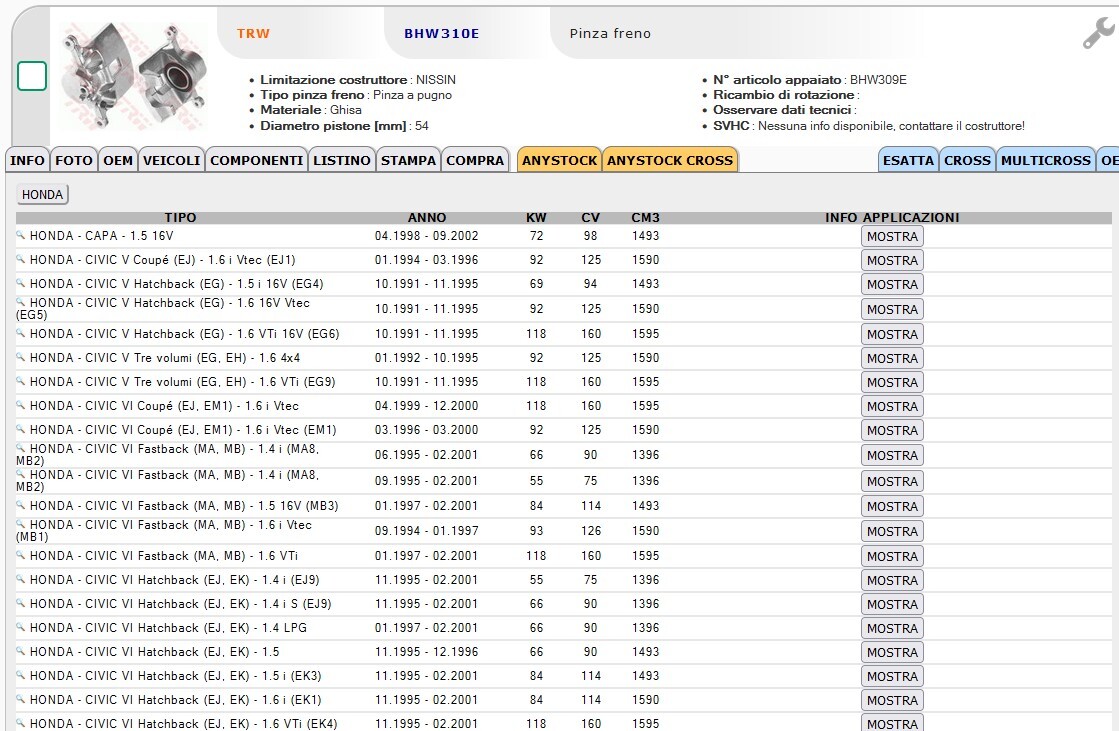Open the ANYSTOCK tab
Screen dimensions: 1119x731
click(560, 160)
